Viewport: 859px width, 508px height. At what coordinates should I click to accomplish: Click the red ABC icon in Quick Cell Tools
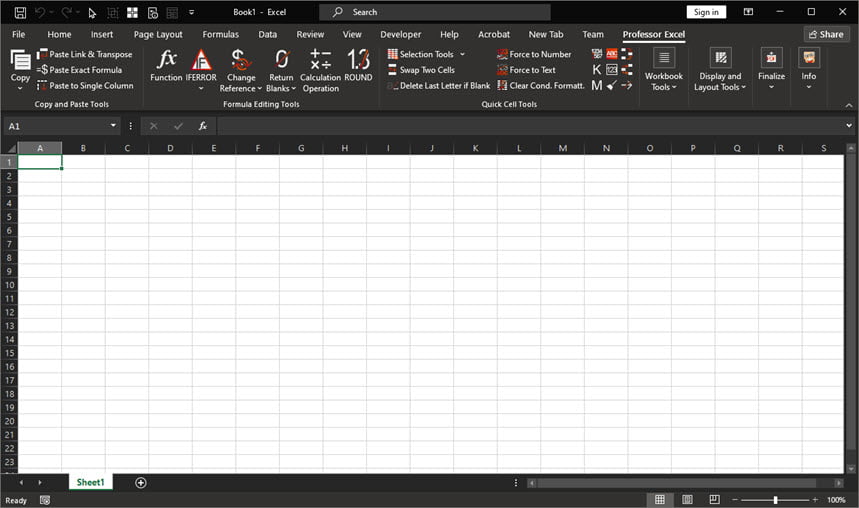tap(612, 54)
